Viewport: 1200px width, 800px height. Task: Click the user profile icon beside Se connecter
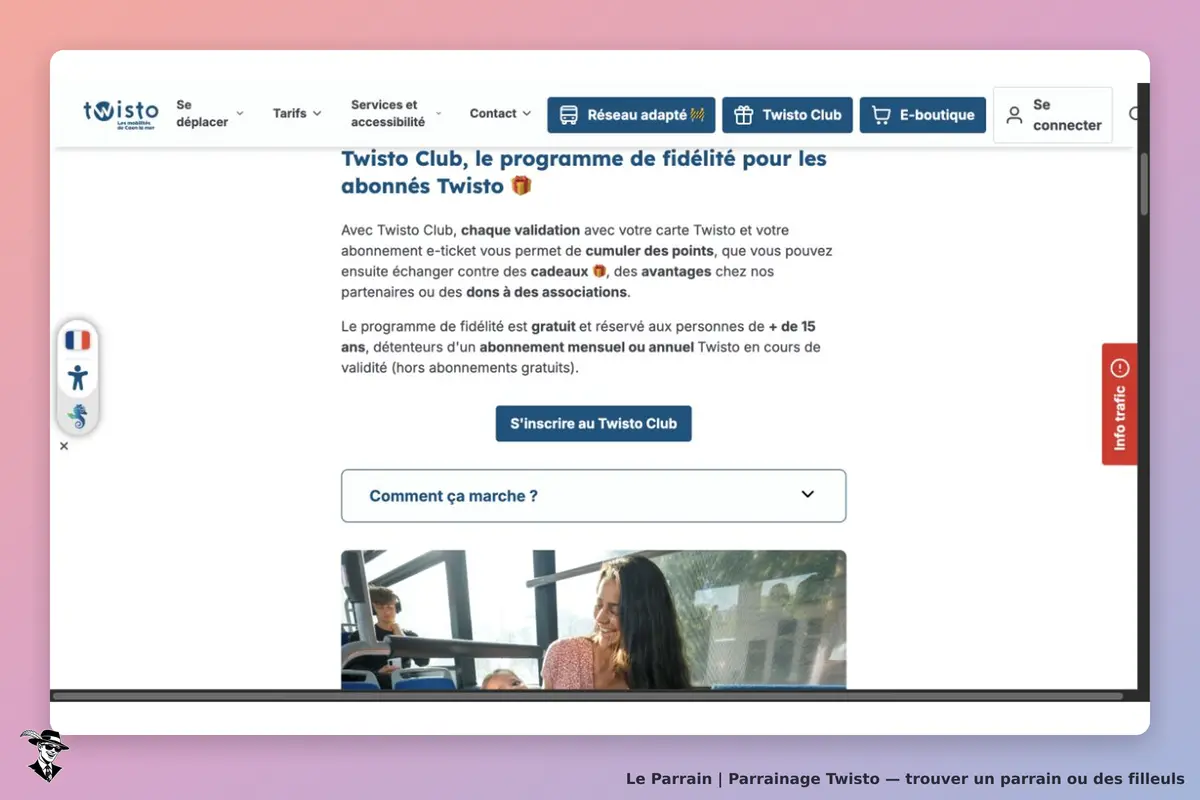(1014, 115)
